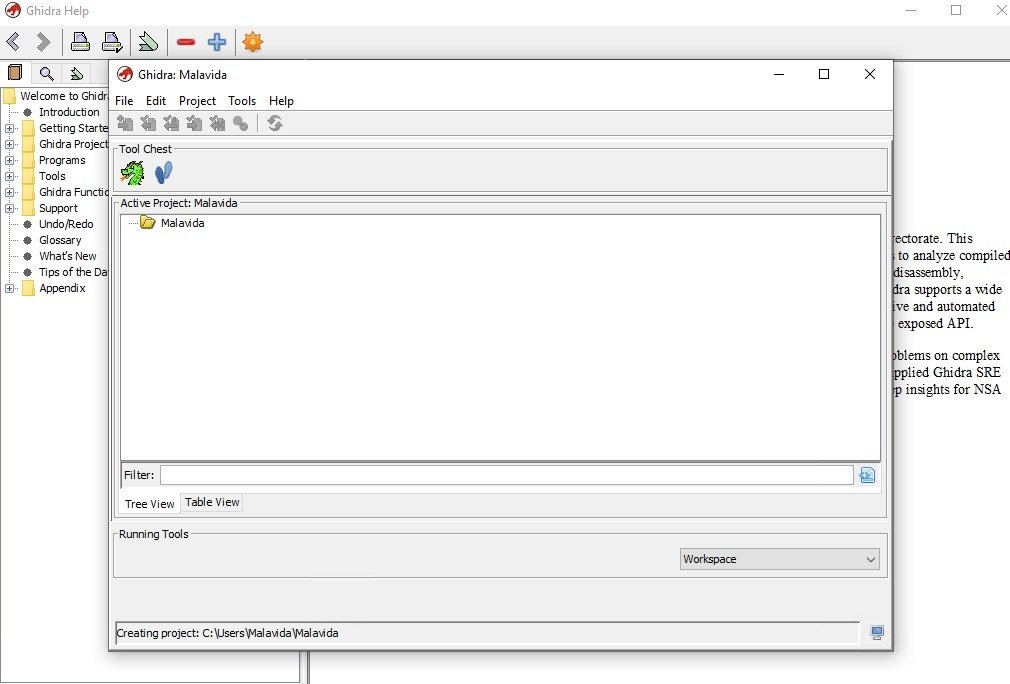Expand the Ghidra Functionality help node

click(x=9, y=193)
